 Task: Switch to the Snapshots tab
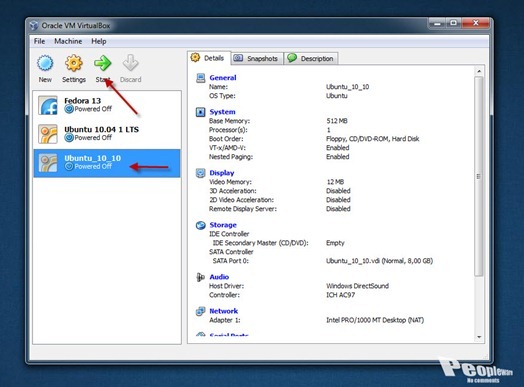coord(257,58)
